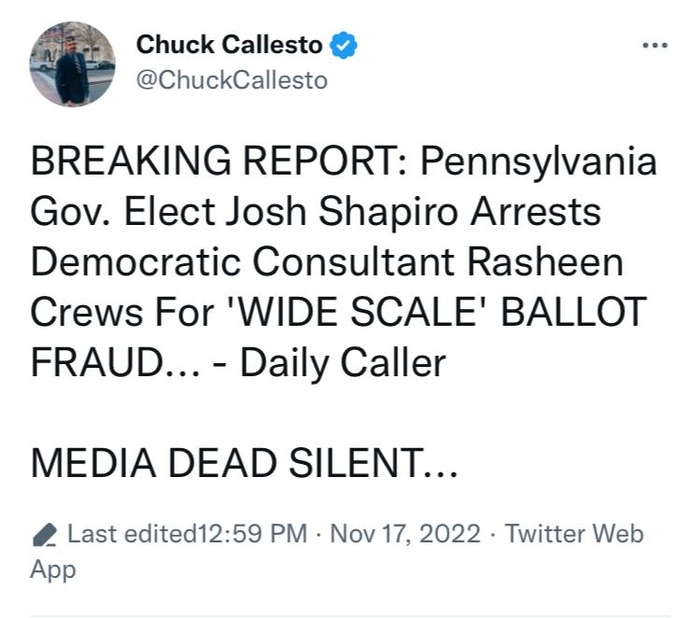
Task: Open the @ChuckCallesto handle link
Action: (231, 80)
